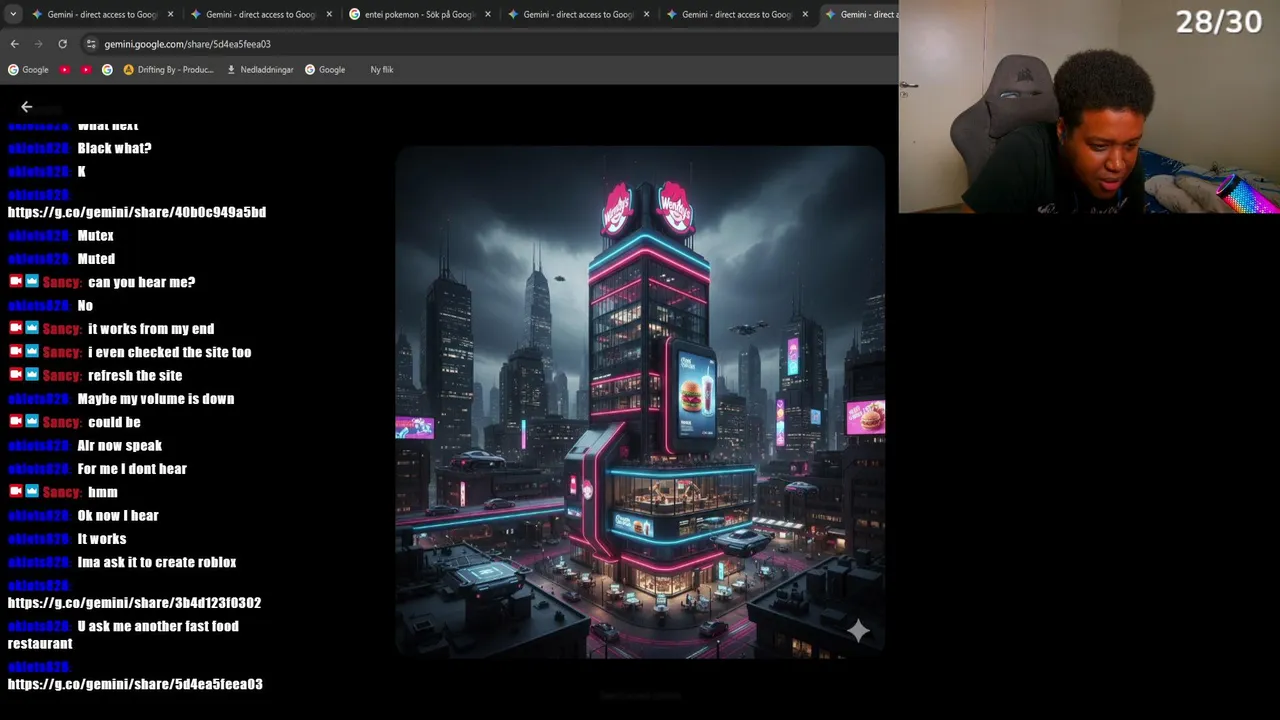Select chat message 'hmm'
Screen dimensions: 1280x720
[103, 492]
